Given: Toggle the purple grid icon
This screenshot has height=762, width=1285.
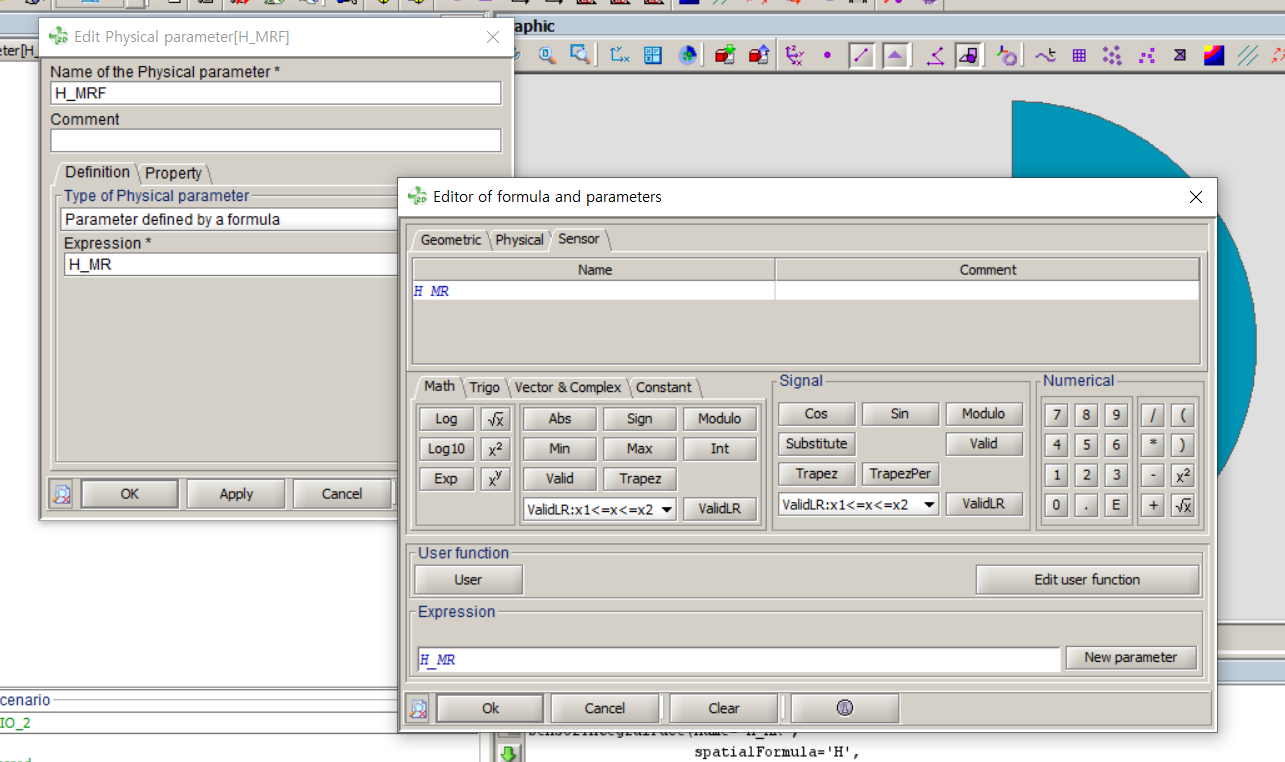Looking at the screenshot, I should coord(1079,55).
